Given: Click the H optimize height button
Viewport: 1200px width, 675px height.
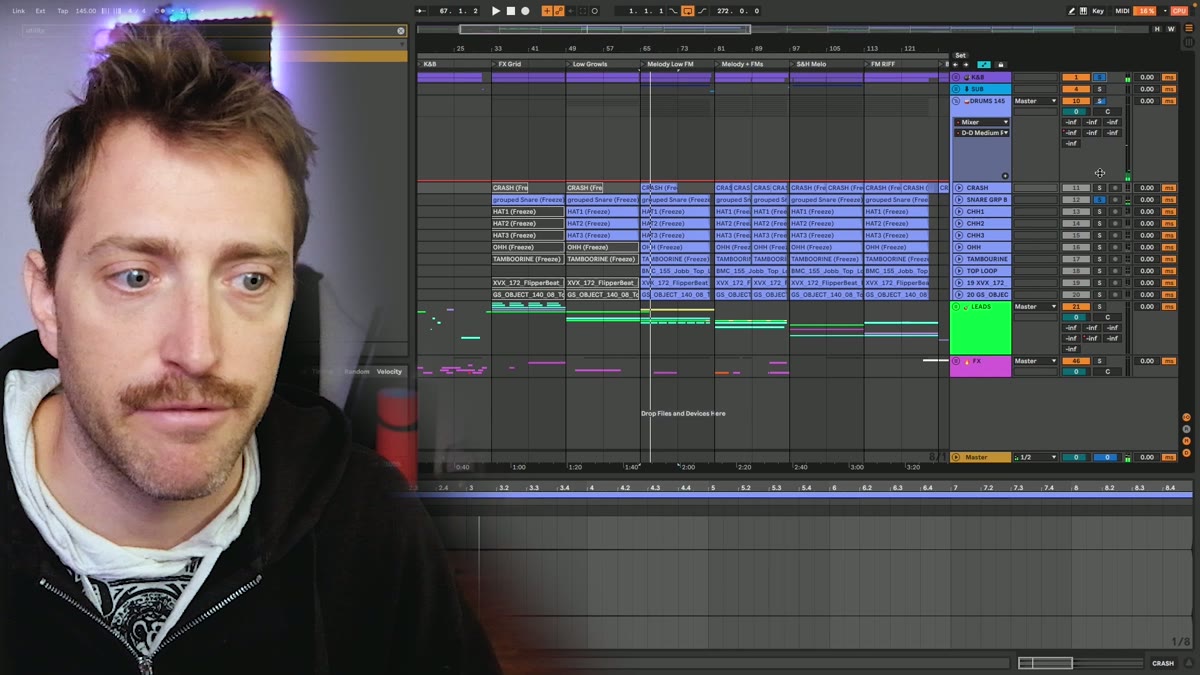Looking at the screenshot, I should pyautogui.click(x=1158, y=29).
